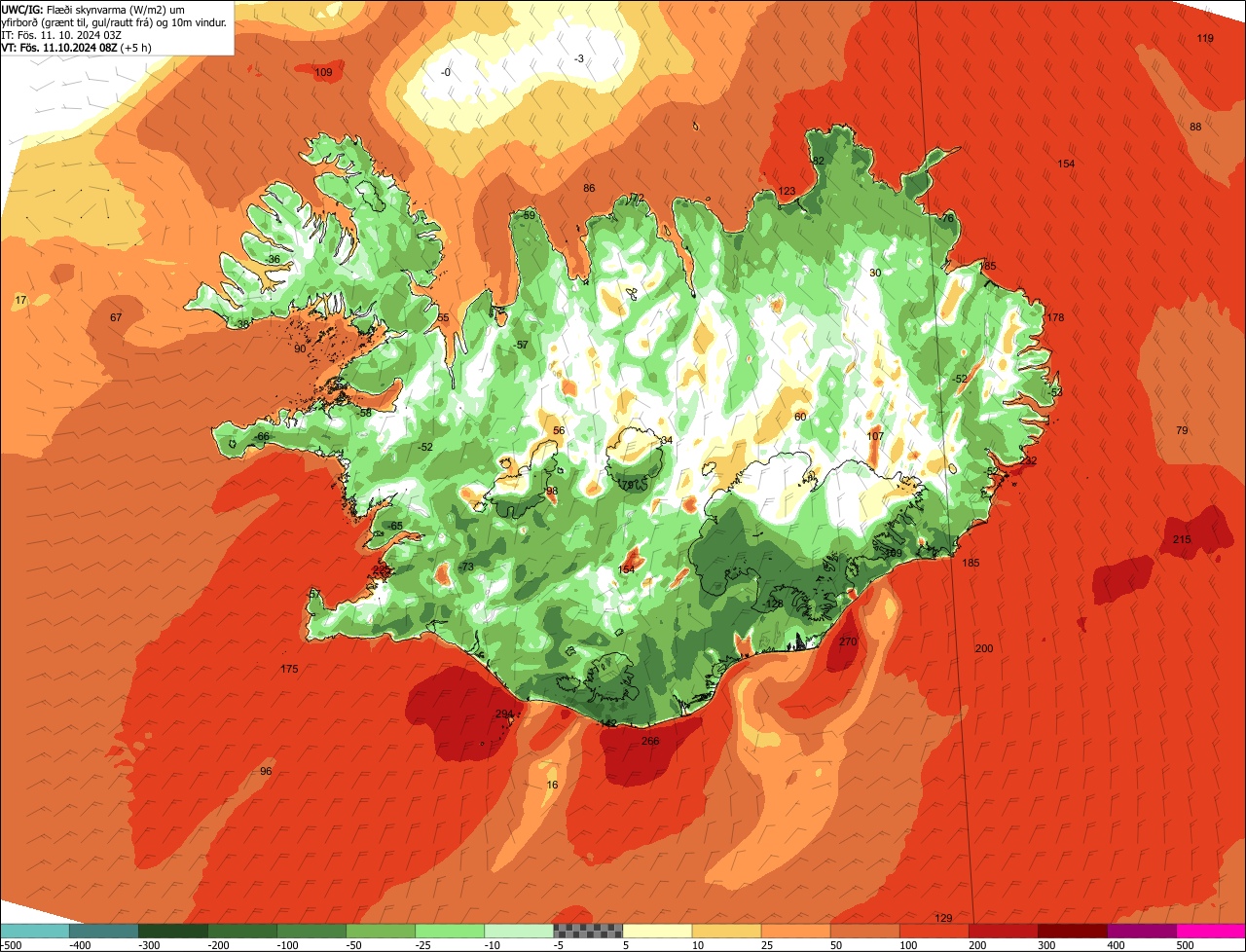Click the '294' flux value off the southwest coast
Screen dimensions: 1246x952
coord(503,714)
